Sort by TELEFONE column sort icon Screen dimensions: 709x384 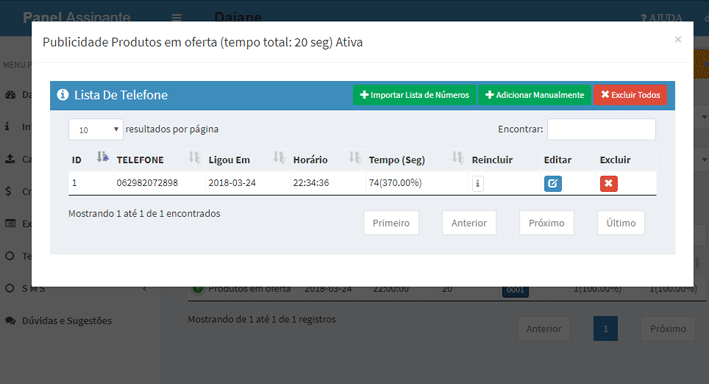(194, 157)
